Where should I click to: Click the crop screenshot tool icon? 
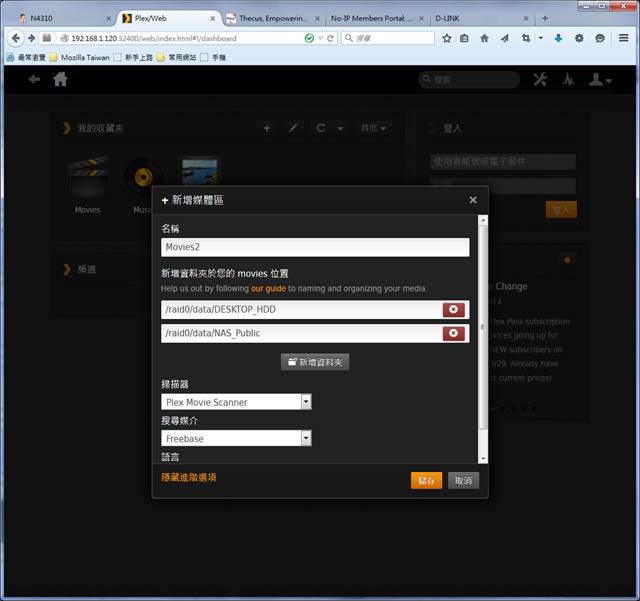[526, 38]
